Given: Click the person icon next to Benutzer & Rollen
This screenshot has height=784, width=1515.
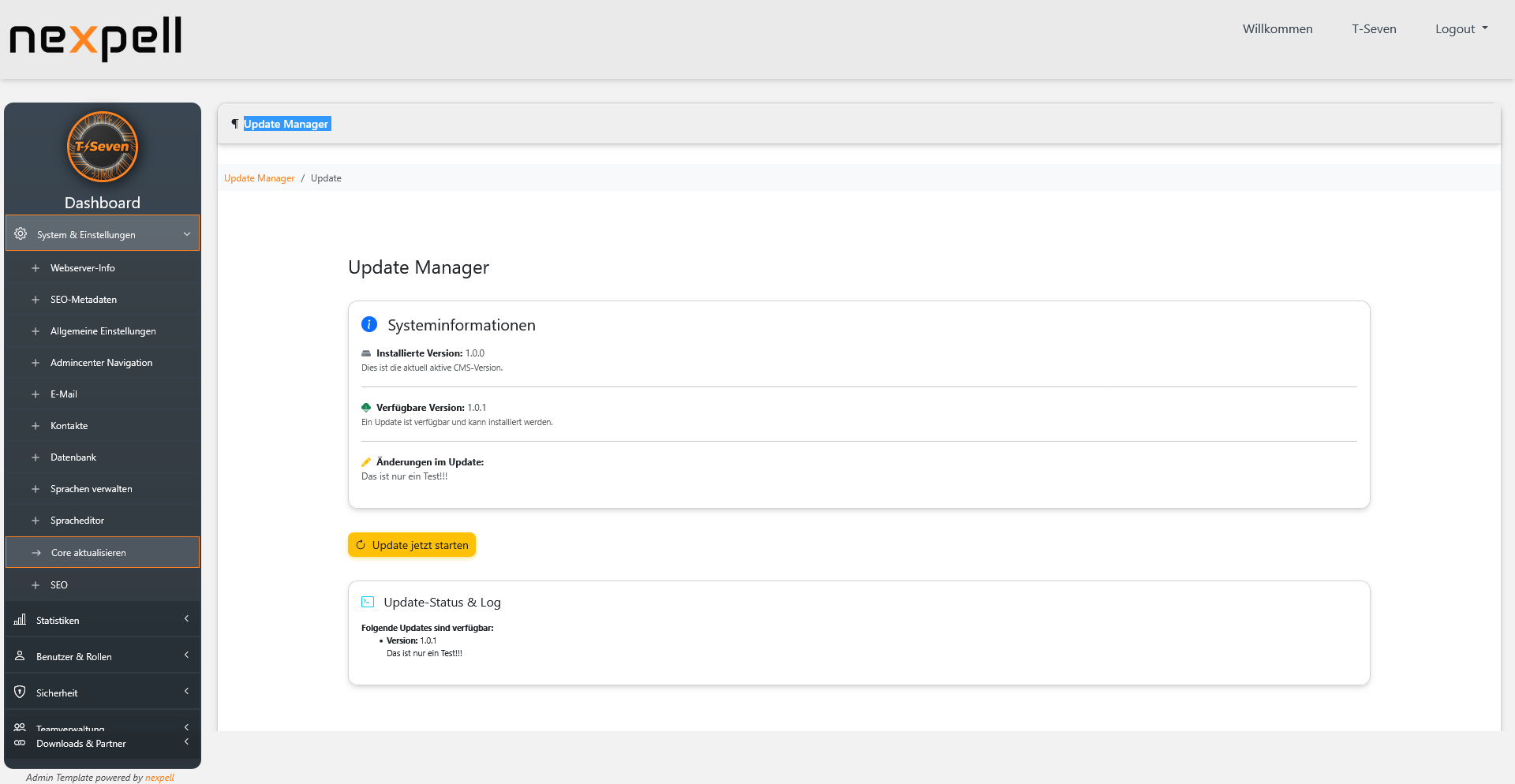Looking at the screenshot, I should (19, 655).
